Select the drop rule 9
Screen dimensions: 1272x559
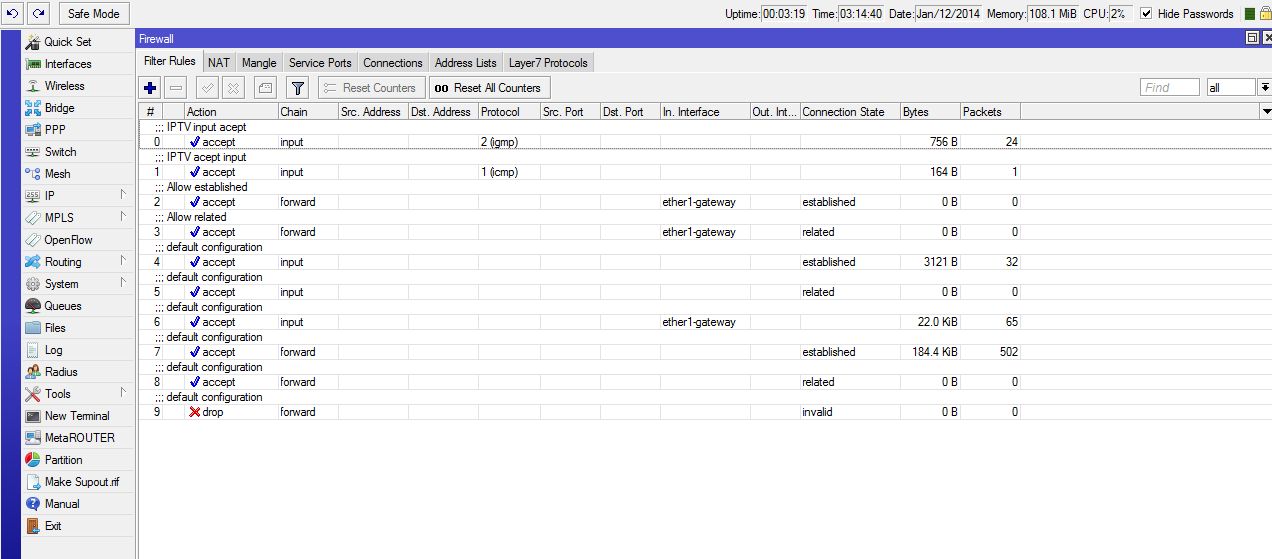point(580,412)
